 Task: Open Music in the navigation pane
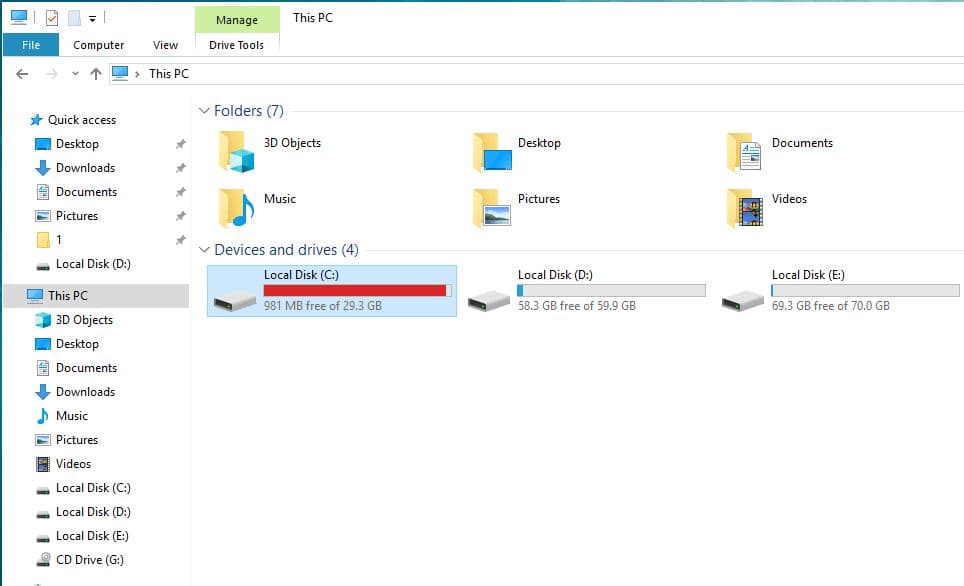71,416
